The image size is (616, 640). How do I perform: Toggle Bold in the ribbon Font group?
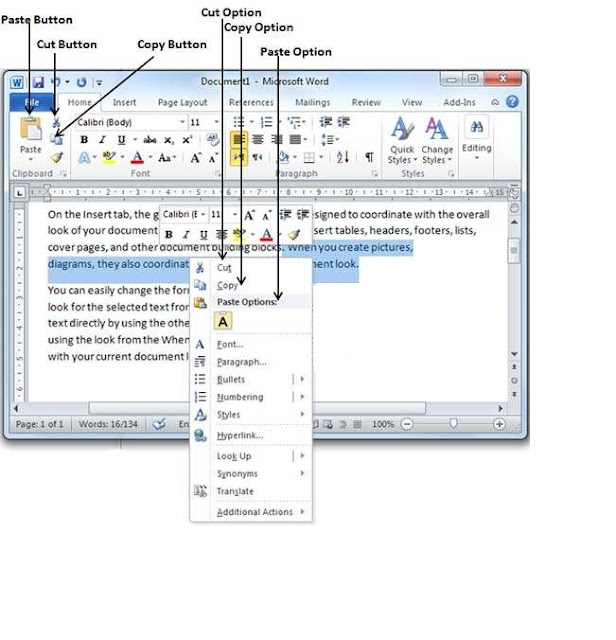(x=84, y=140)
